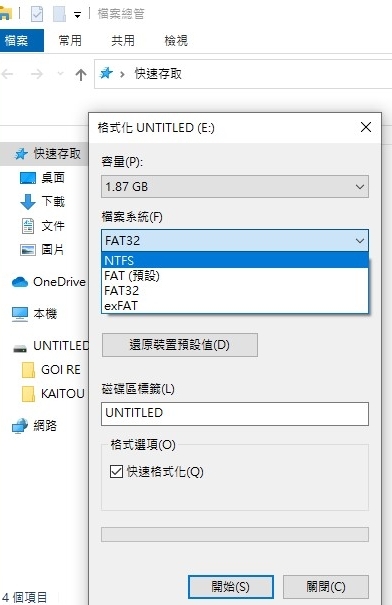Select 本機 label in the navigation pane

pos(45,314)
